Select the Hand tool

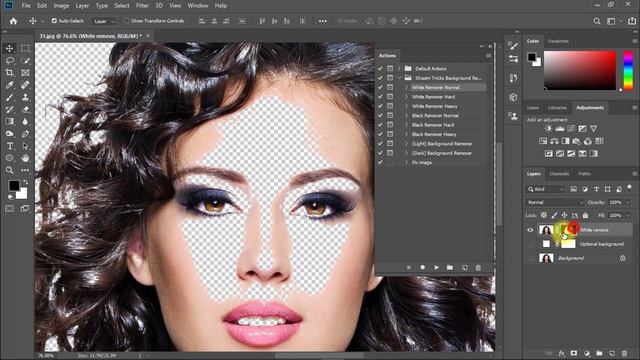(x=25, y=158)
